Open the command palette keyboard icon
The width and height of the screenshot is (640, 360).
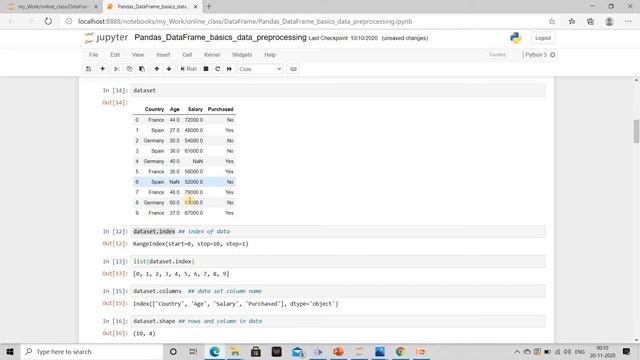tap(293, 69)
